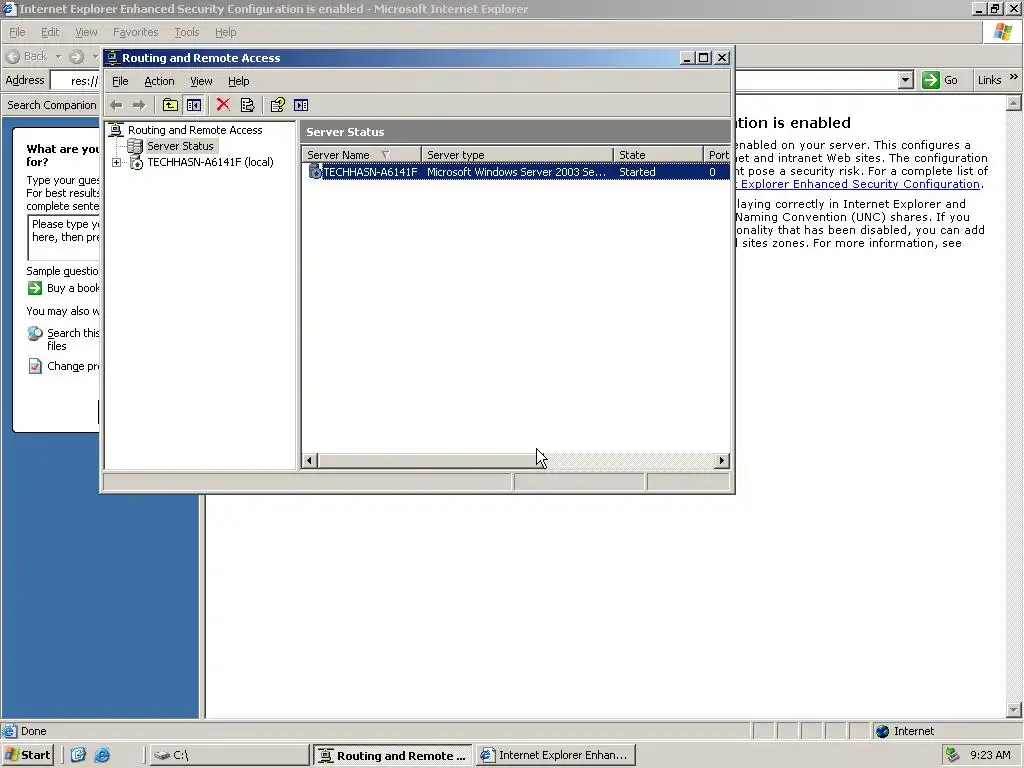Click the Links toolbar label in Internet Explorer

(989, 80)
